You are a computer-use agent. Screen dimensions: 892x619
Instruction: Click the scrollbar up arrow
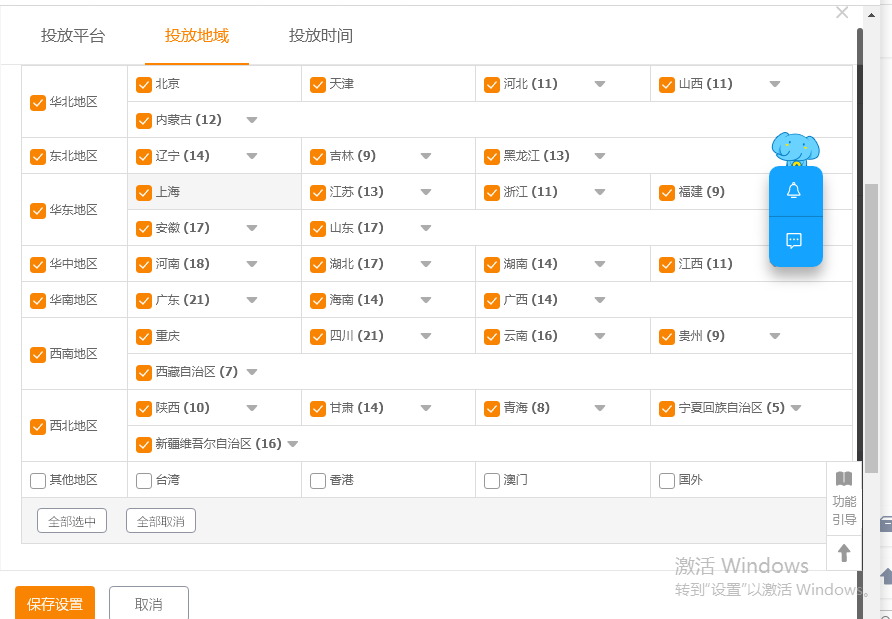(x=872, y=15)
